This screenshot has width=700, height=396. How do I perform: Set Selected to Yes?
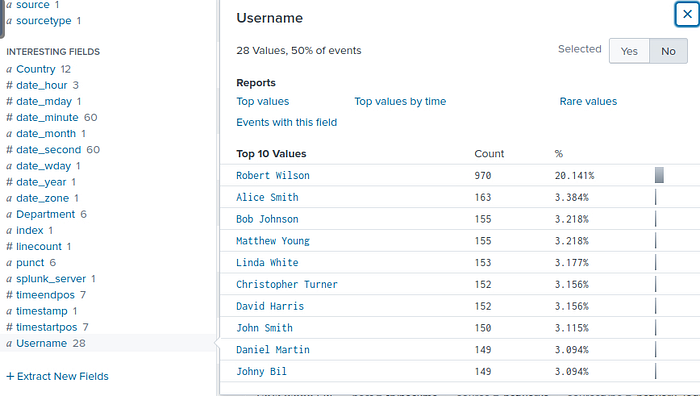coord(629,51)
